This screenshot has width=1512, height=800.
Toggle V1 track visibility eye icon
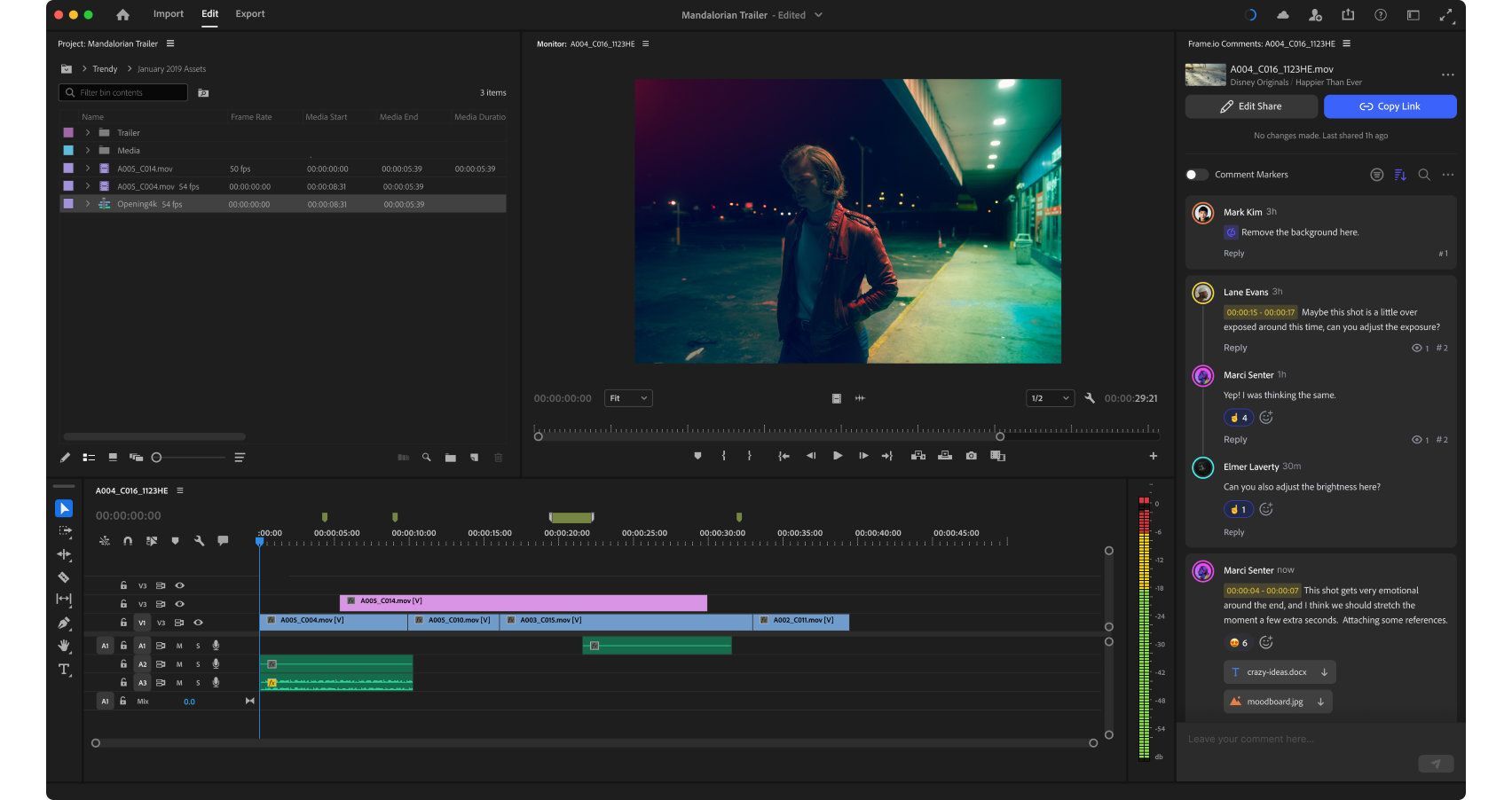(198, 623)
